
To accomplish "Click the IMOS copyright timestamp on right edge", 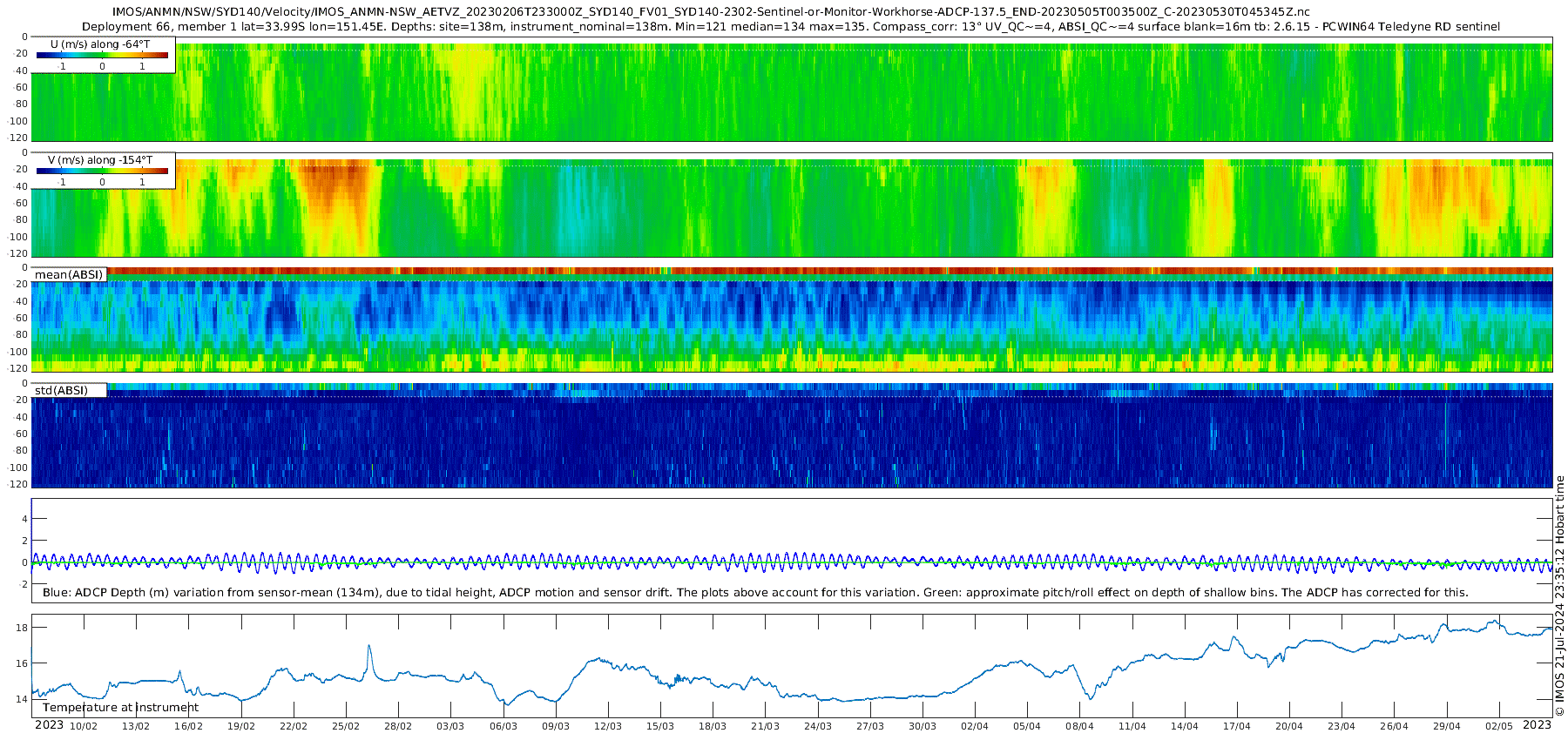I will tap(1560, 596).
